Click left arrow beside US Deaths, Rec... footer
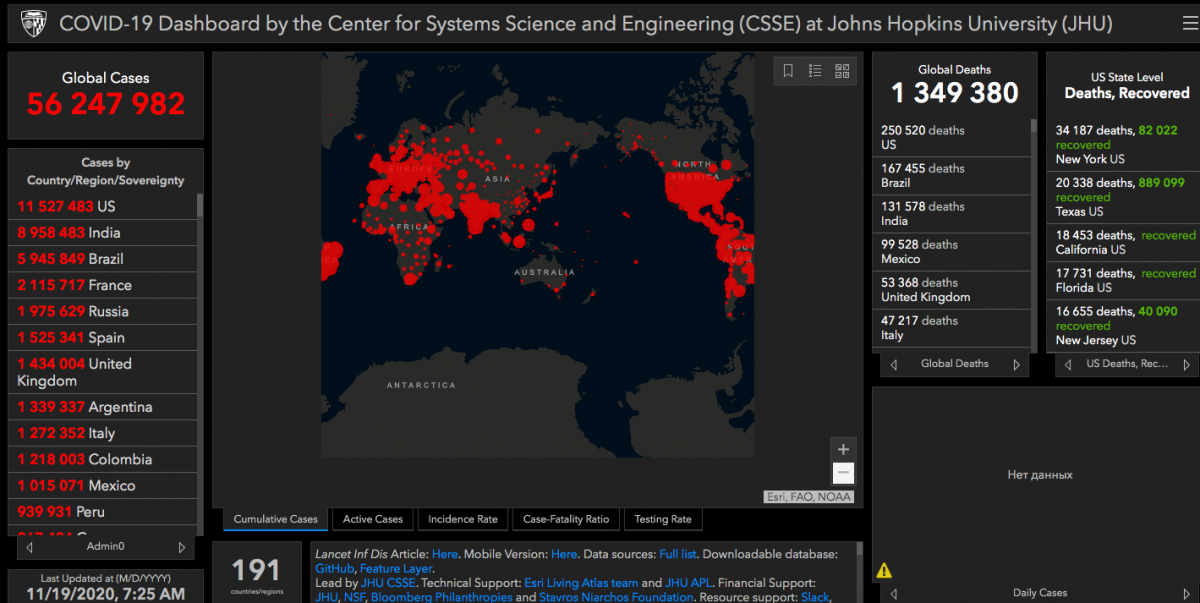This screenshot has width=1200, height=603. point(1070,364)
